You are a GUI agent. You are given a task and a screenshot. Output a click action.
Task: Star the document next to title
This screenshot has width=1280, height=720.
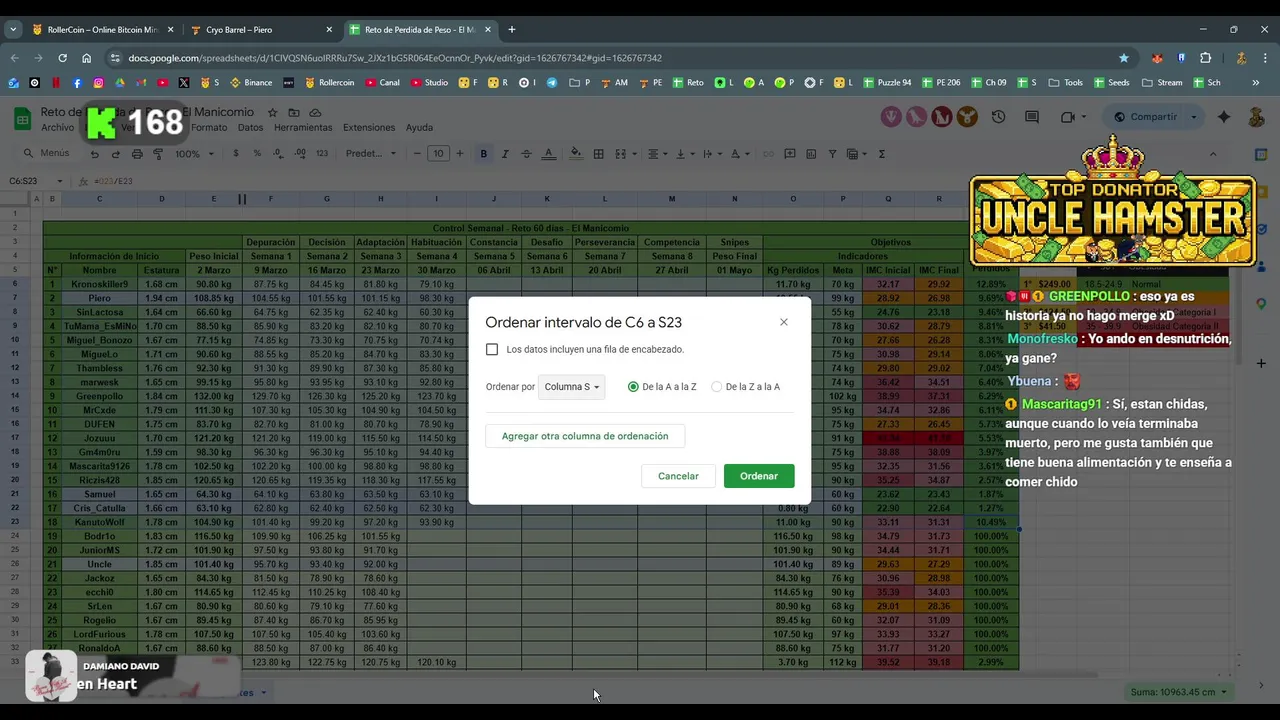coord(272,112)
